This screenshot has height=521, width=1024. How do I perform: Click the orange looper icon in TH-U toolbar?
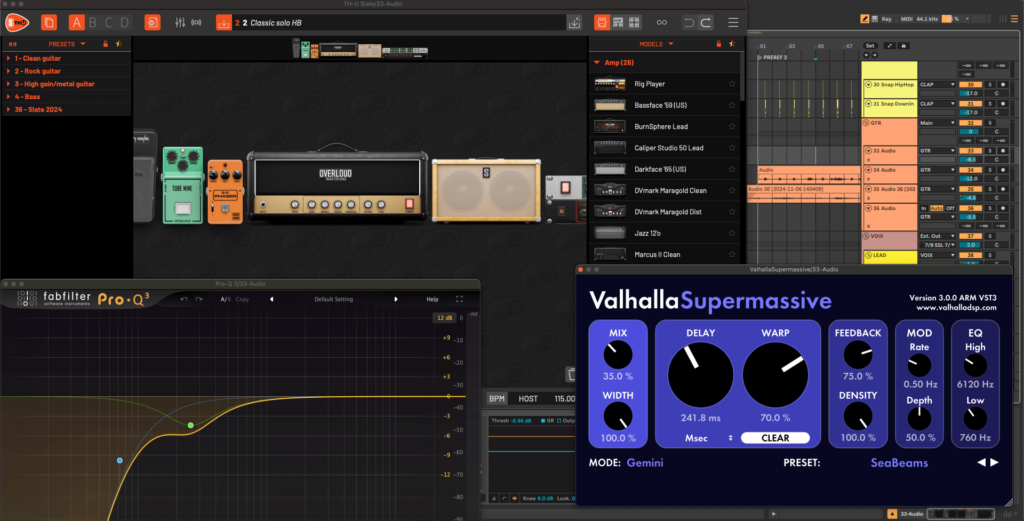pos(152,23)
